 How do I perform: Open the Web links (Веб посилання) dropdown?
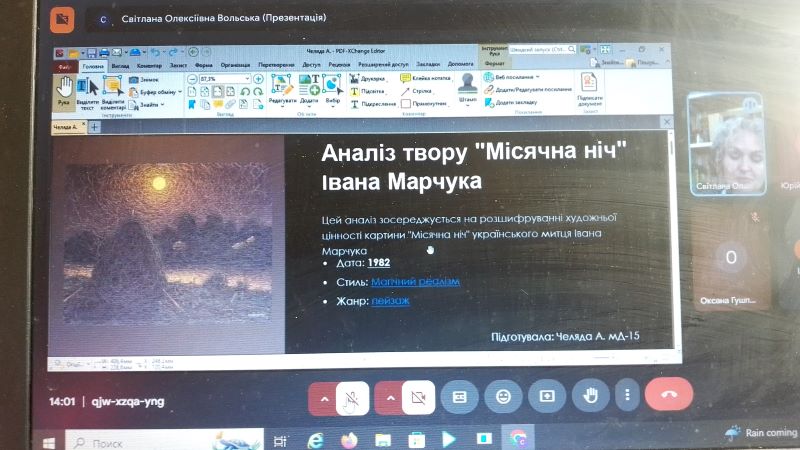click(511, 77)
